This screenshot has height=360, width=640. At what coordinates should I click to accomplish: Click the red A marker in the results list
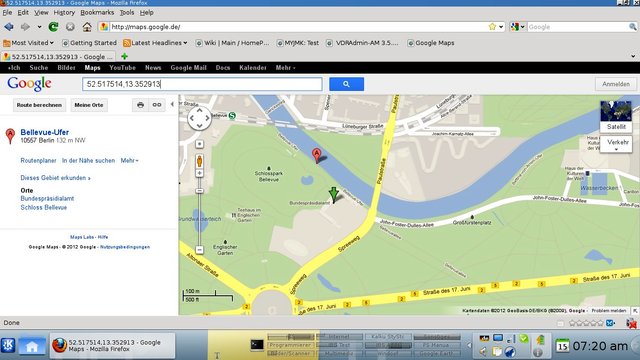click(10, 136)
